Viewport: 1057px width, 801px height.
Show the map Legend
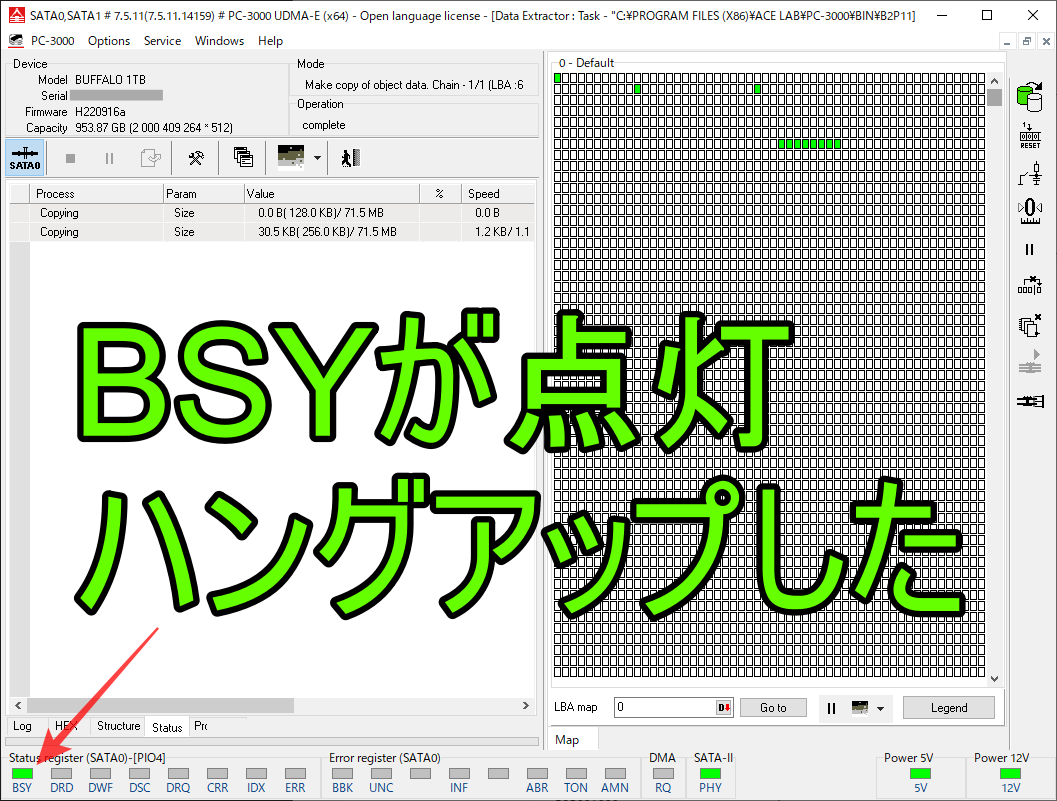[x=947, y=707]
